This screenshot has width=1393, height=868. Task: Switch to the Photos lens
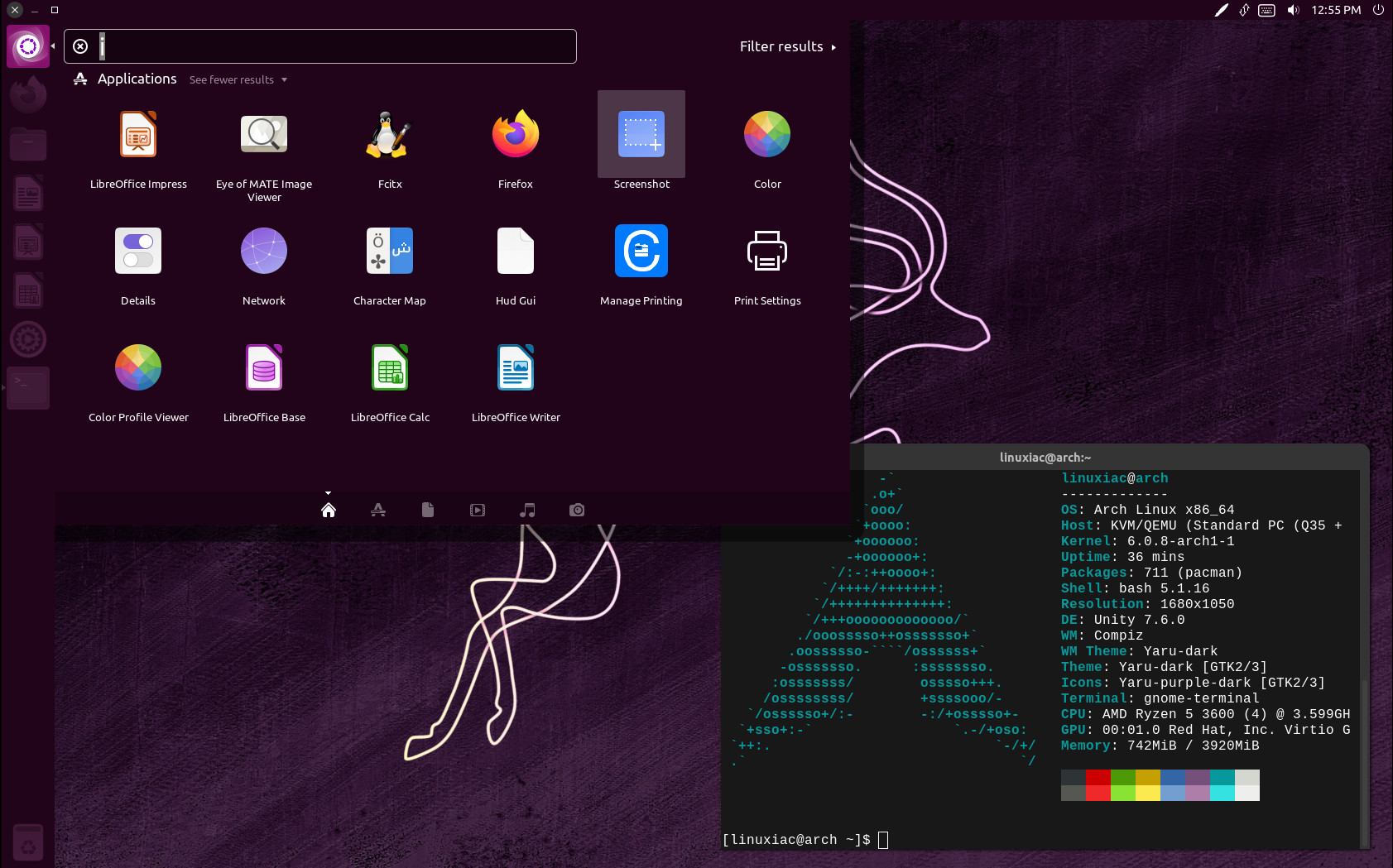pyautogui.click(x=577, y=510)
